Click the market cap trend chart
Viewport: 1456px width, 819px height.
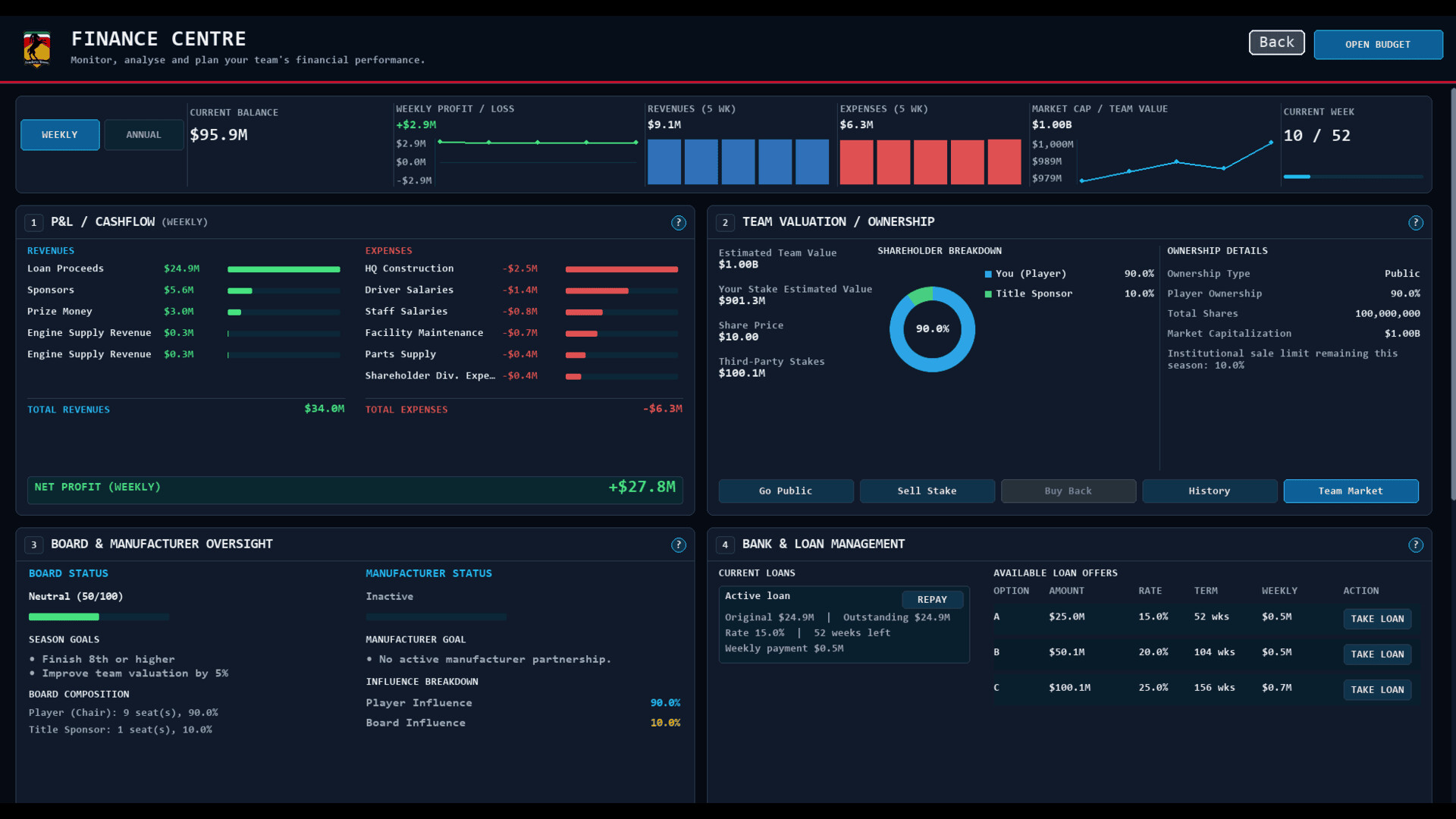click(x=1176, y=161)
